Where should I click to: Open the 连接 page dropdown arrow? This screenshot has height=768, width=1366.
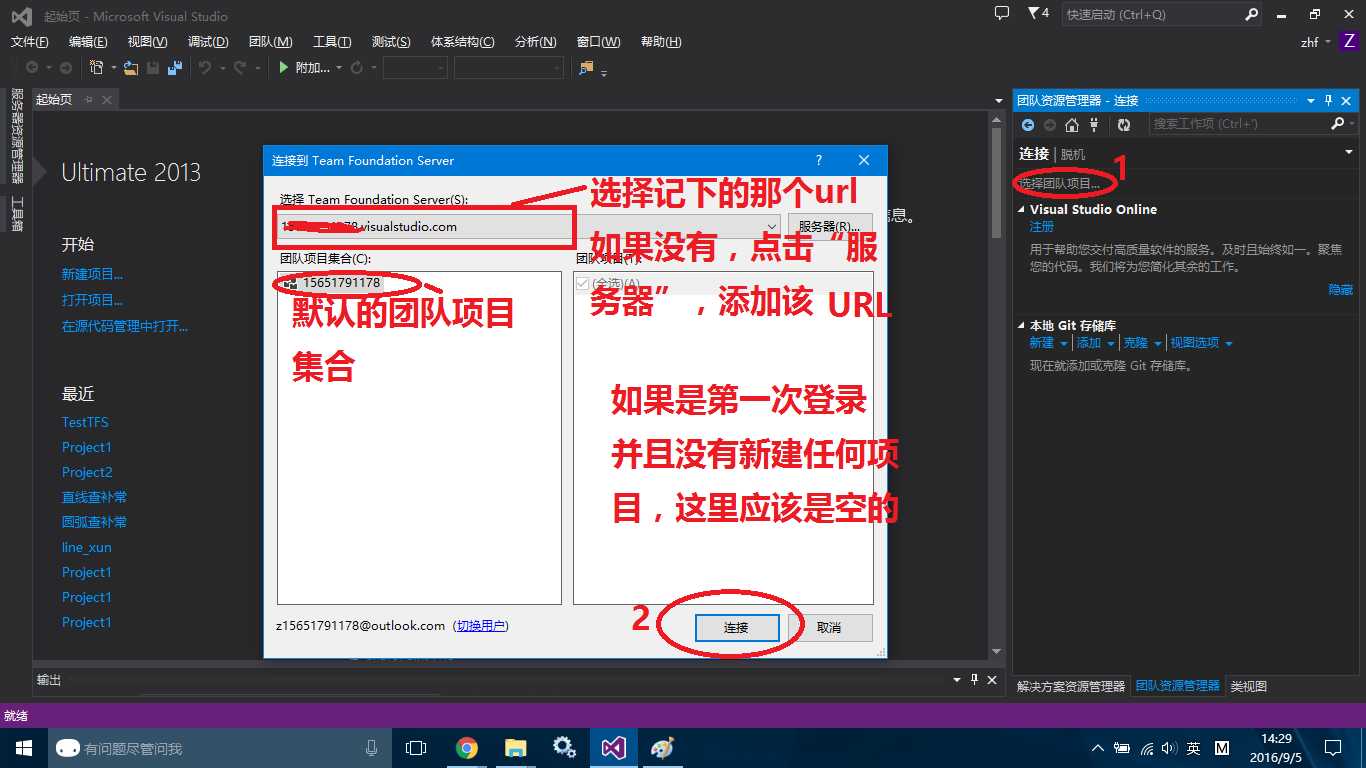[1348, 153]
